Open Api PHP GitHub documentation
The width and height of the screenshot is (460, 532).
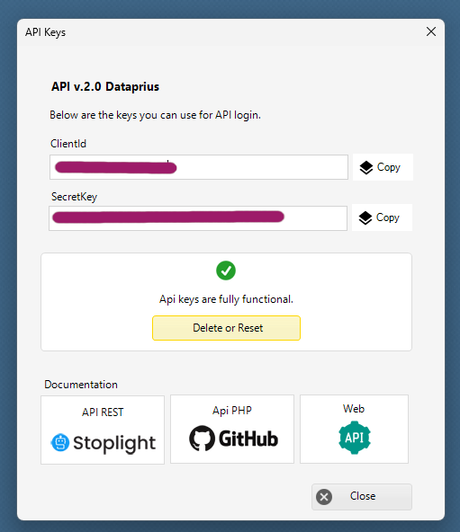232,429
